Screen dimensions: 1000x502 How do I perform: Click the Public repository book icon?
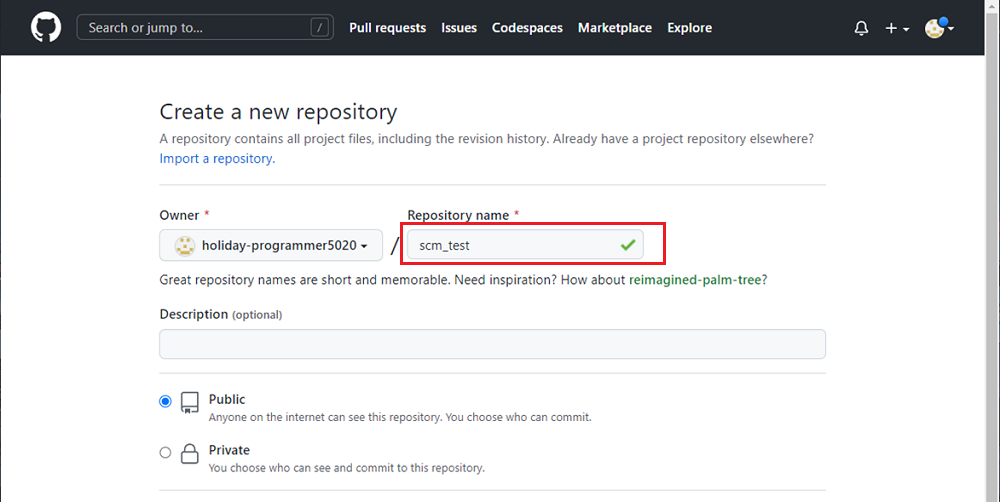189,402
